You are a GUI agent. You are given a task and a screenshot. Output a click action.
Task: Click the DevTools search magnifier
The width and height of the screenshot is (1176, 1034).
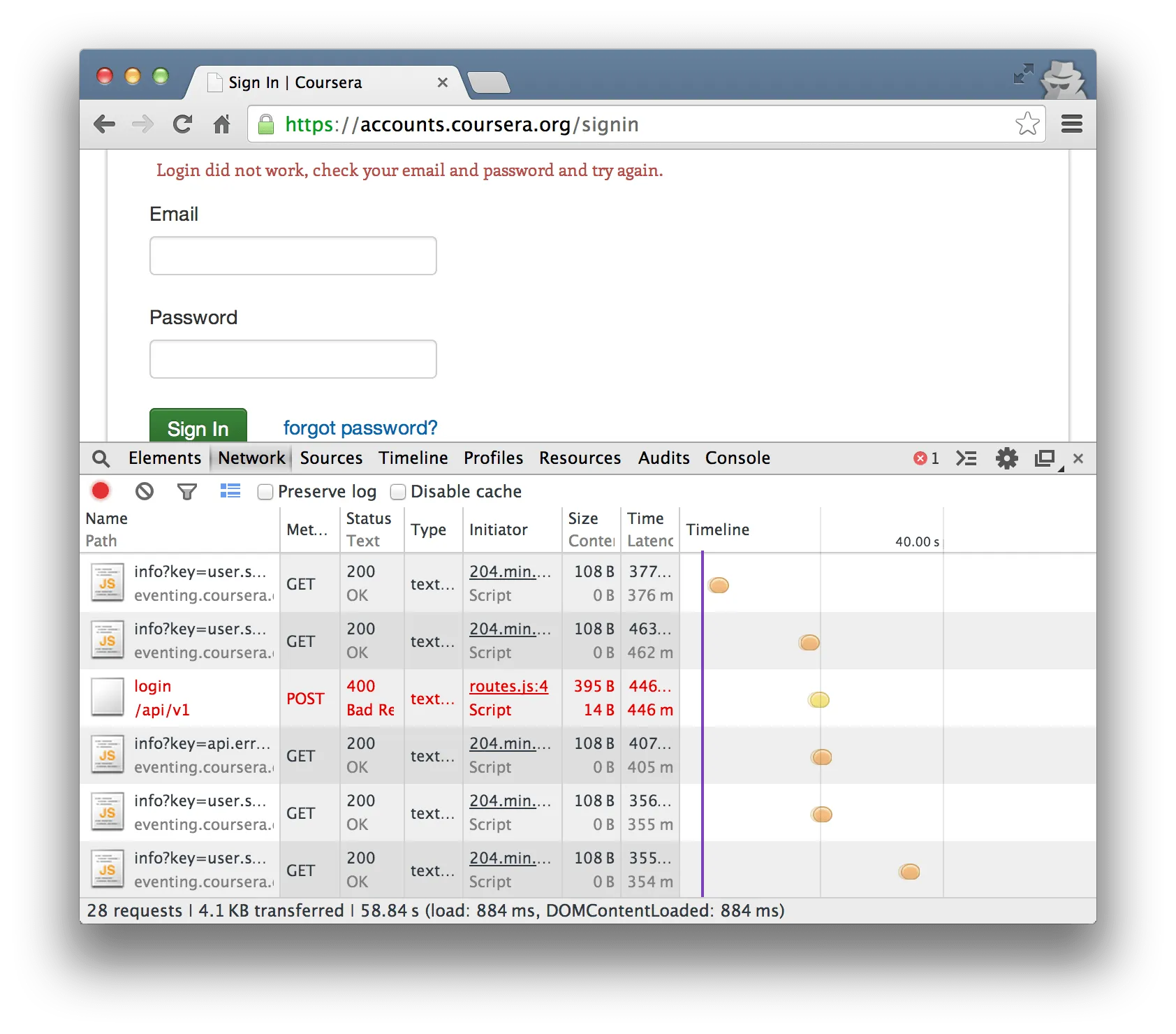[101, 458]
